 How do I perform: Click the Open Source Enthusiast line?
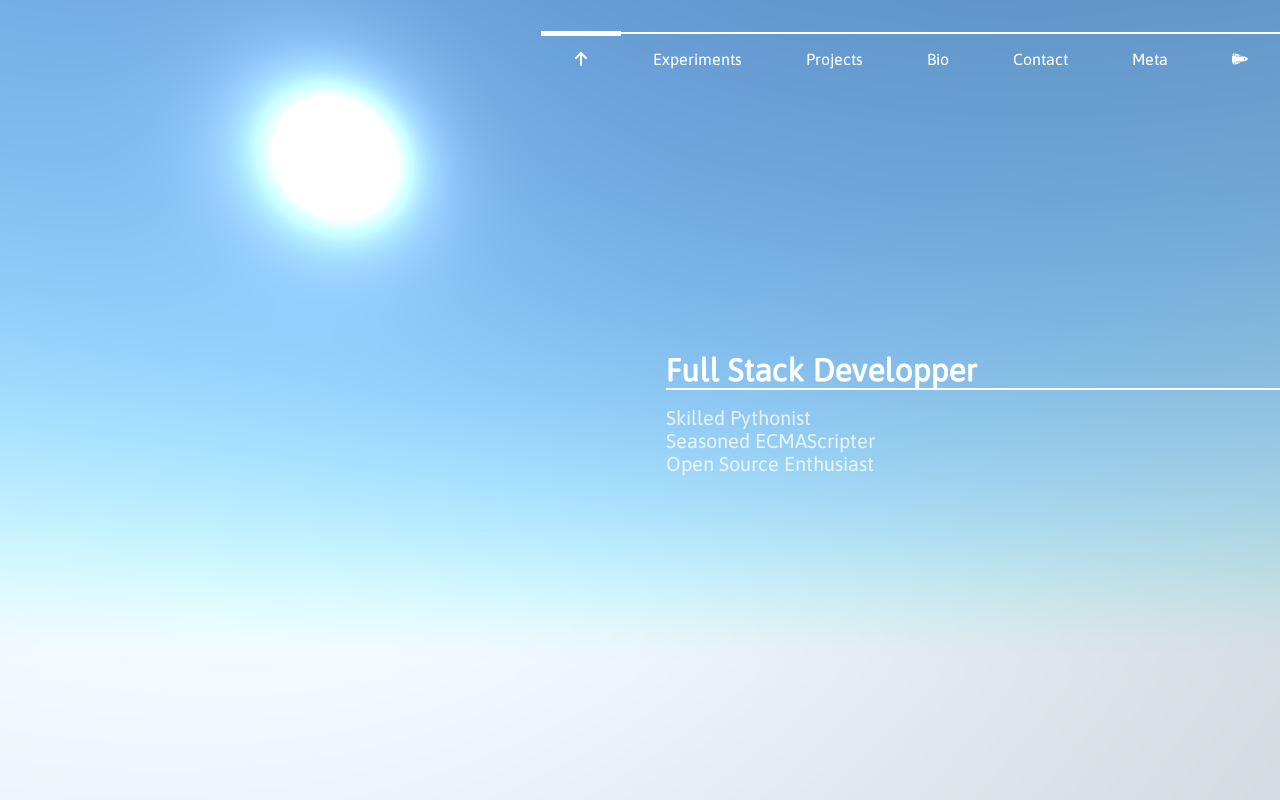769,464
